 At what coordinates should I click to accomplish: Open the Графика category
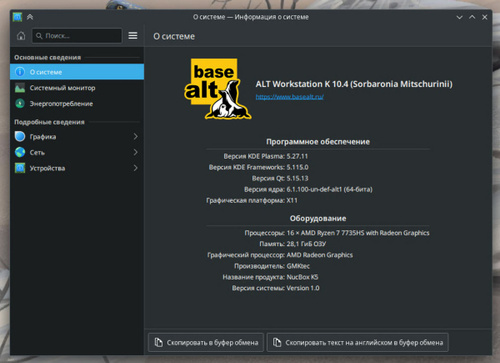click(77, 136)
